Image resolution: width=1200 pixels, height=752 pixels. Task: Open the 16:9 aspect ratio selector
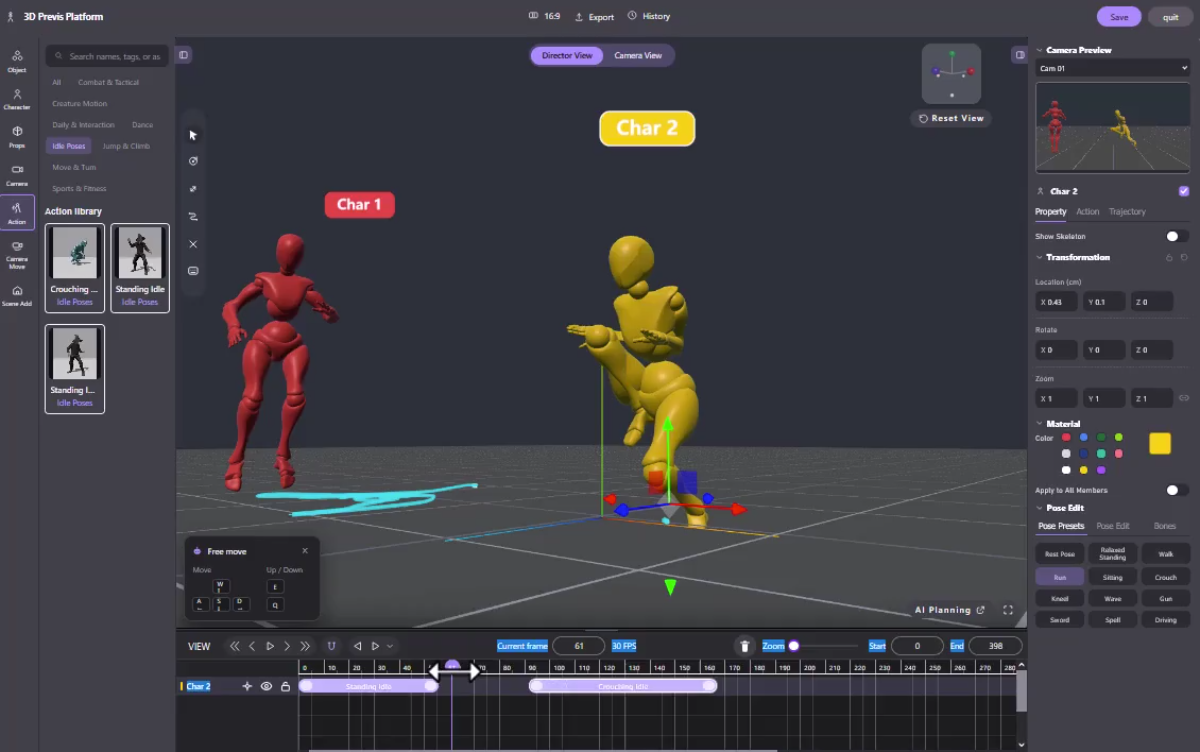544,16
